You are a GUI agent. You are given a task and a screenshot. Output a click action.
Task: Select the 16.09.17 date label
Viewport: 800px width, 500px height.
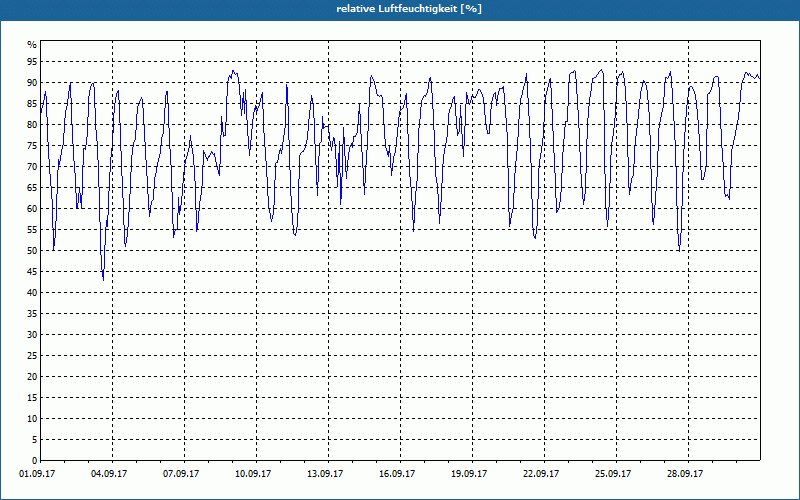click(x=397, y=474)
